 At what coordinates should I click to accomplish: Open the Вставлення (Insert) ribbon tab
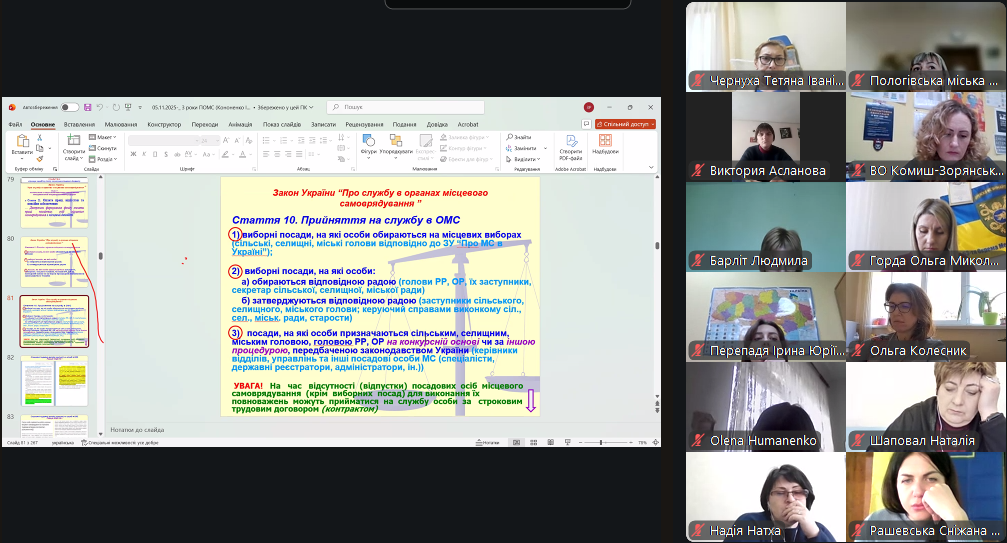(79, 124)
